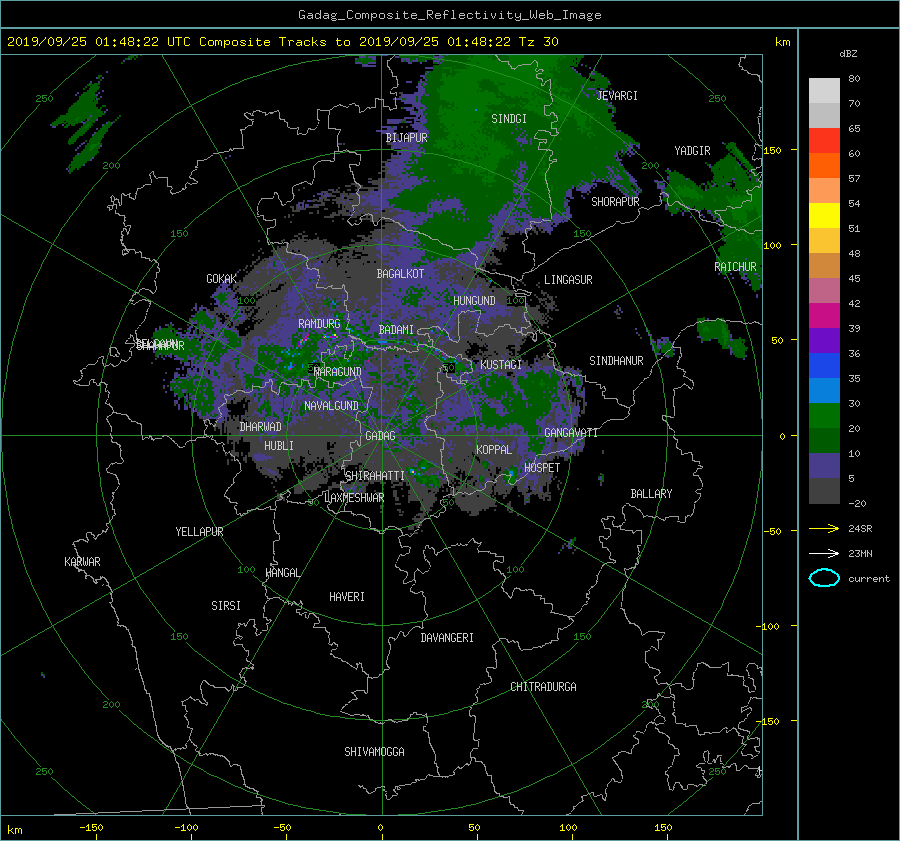Screen dimensions: 900x841
Task: Select the orange 60 dBZ swatch
Action: tap(824, 165)
